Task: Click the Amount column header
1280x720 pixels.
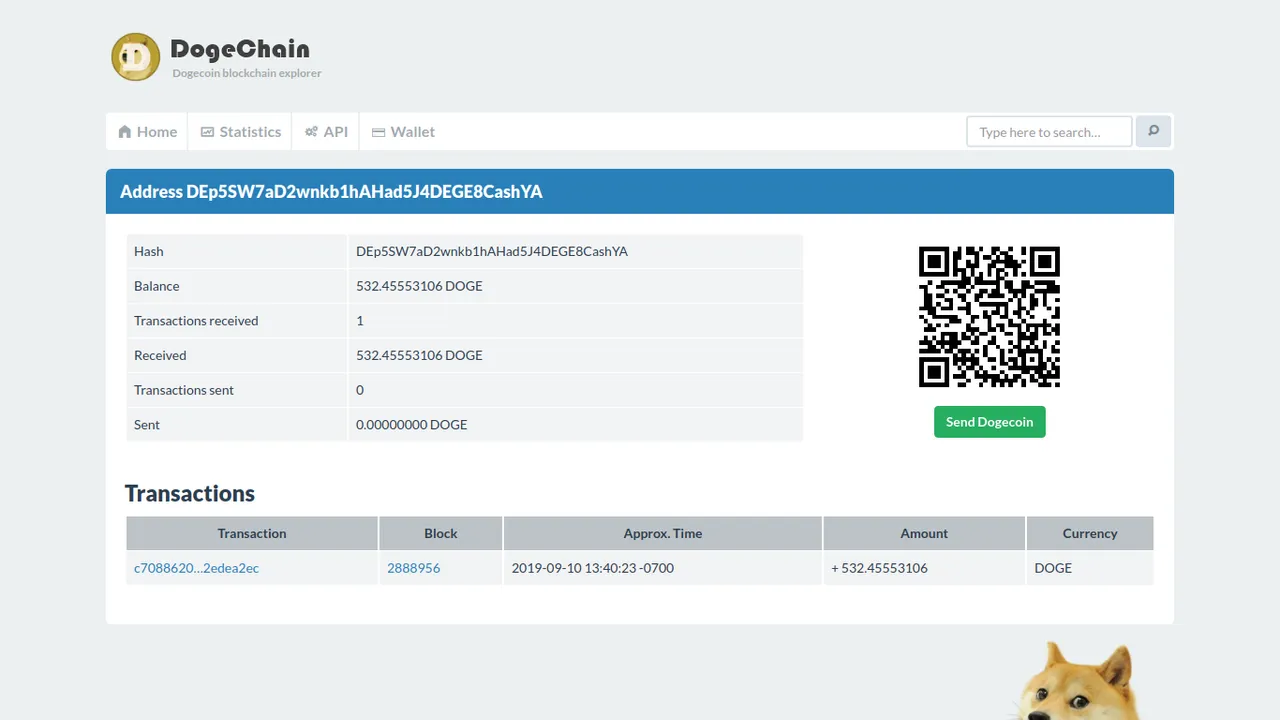Action: click(x=924, y=533)
